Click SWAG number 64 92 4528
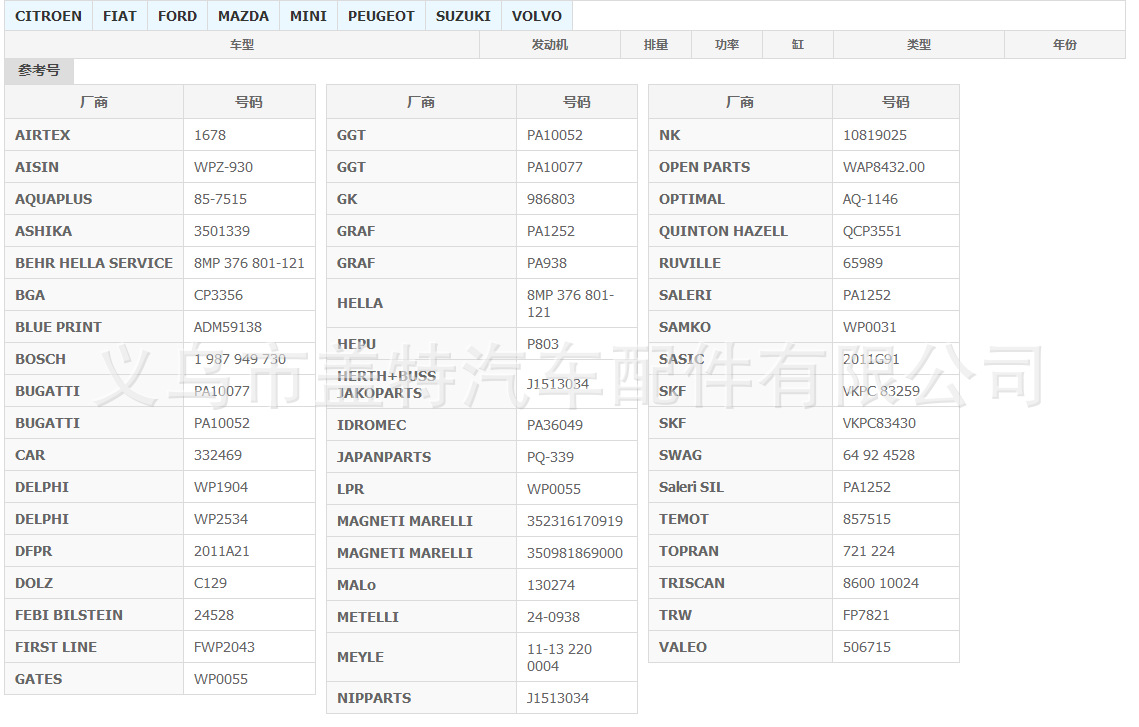The width and height of the screenshot is (1139, 727). 896,455
